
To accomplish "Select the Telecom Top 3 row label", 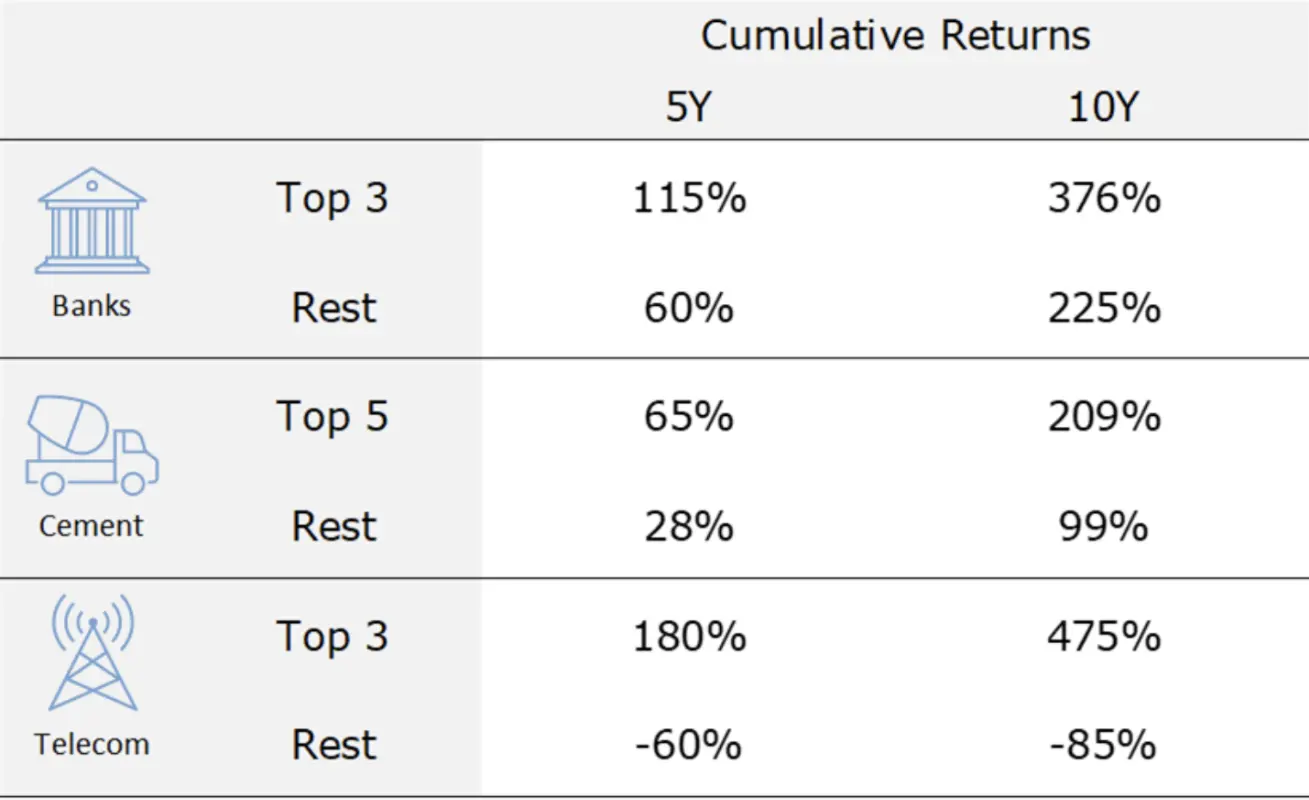I will 332,636.
